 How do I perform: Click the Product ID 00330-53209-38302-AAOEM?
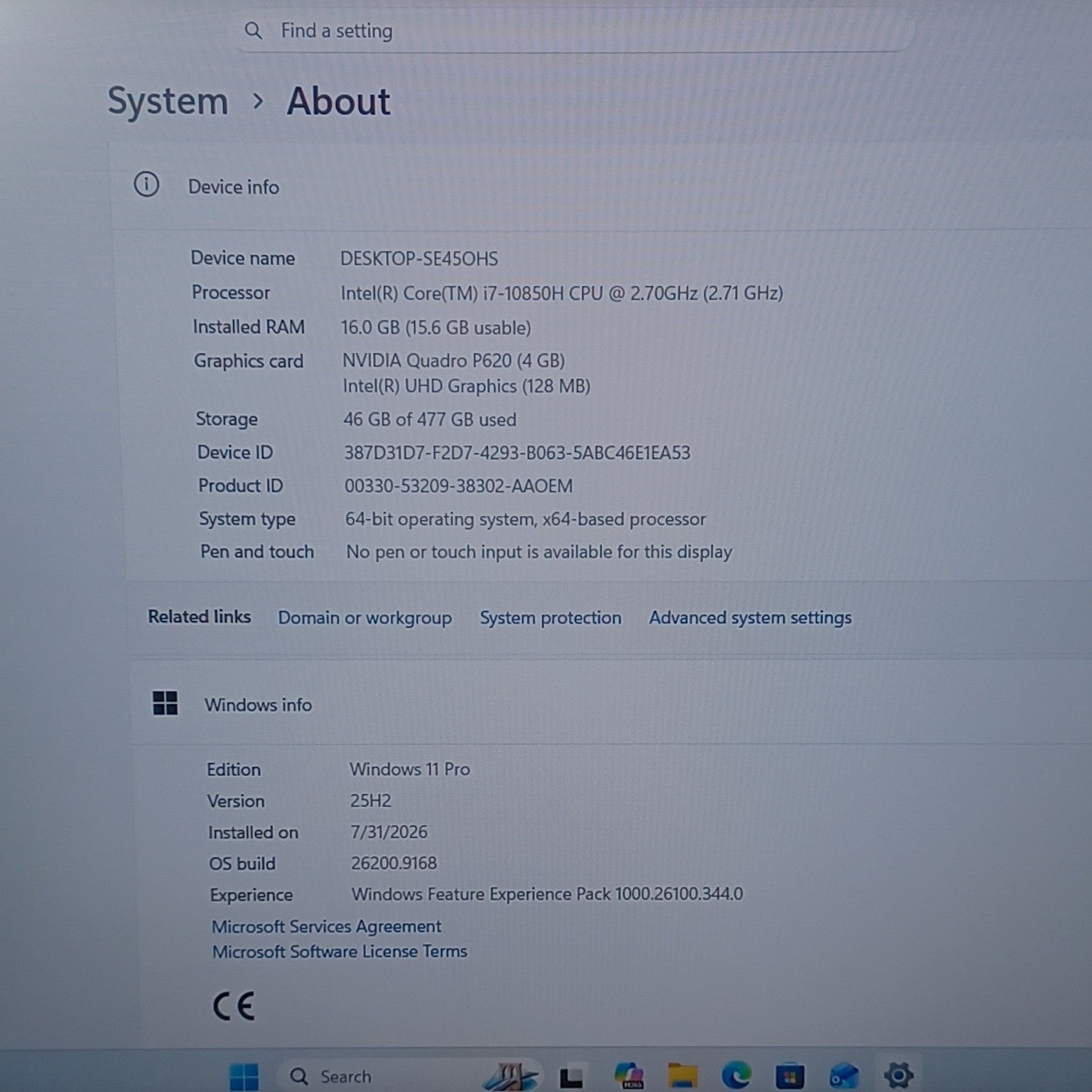pos(459,486)
